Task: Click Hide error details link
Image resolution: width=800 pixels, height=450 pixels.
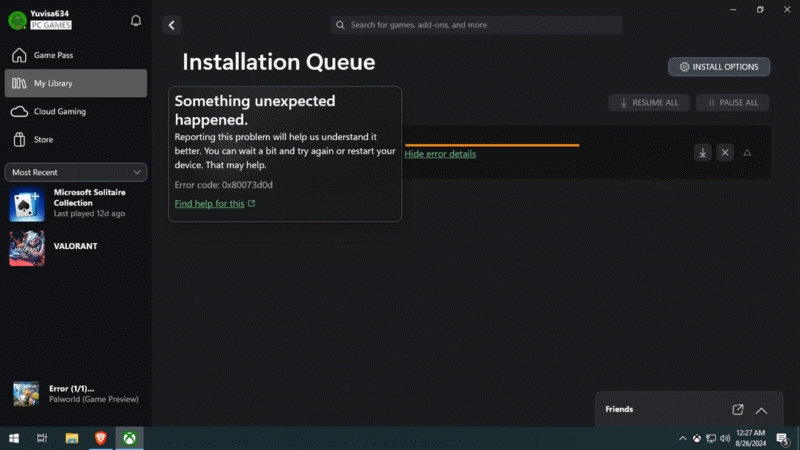Action: click(440, 154)
